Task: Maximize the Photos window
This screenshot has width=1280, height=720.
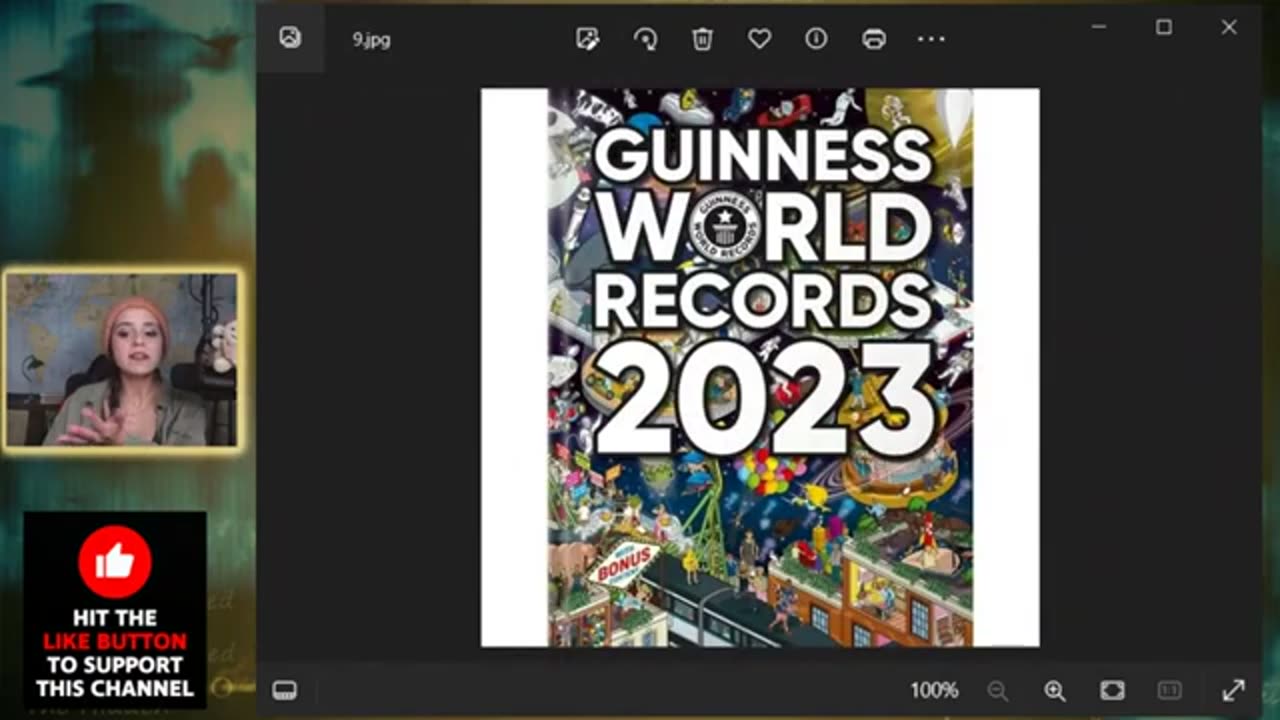Action: pos(1164,28)
